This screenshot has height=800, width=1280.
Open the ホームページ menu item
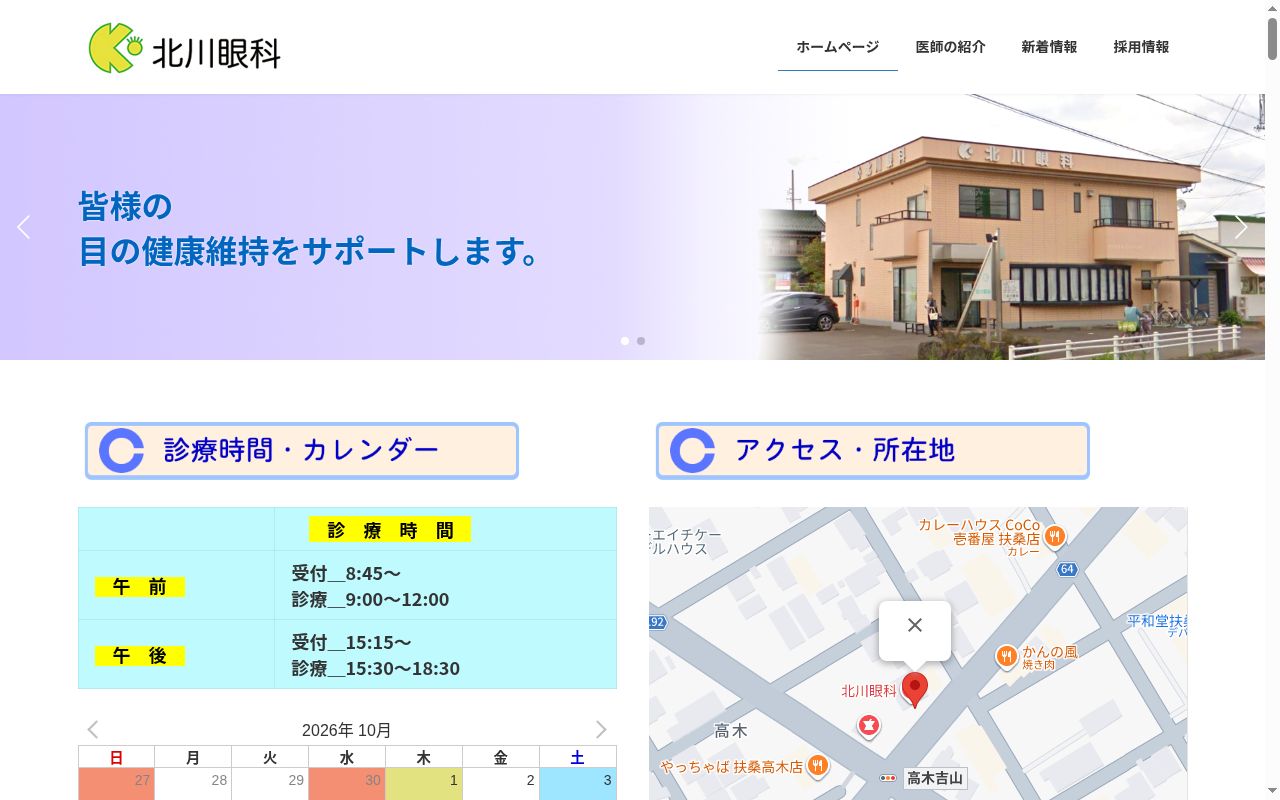pos(838,47)
